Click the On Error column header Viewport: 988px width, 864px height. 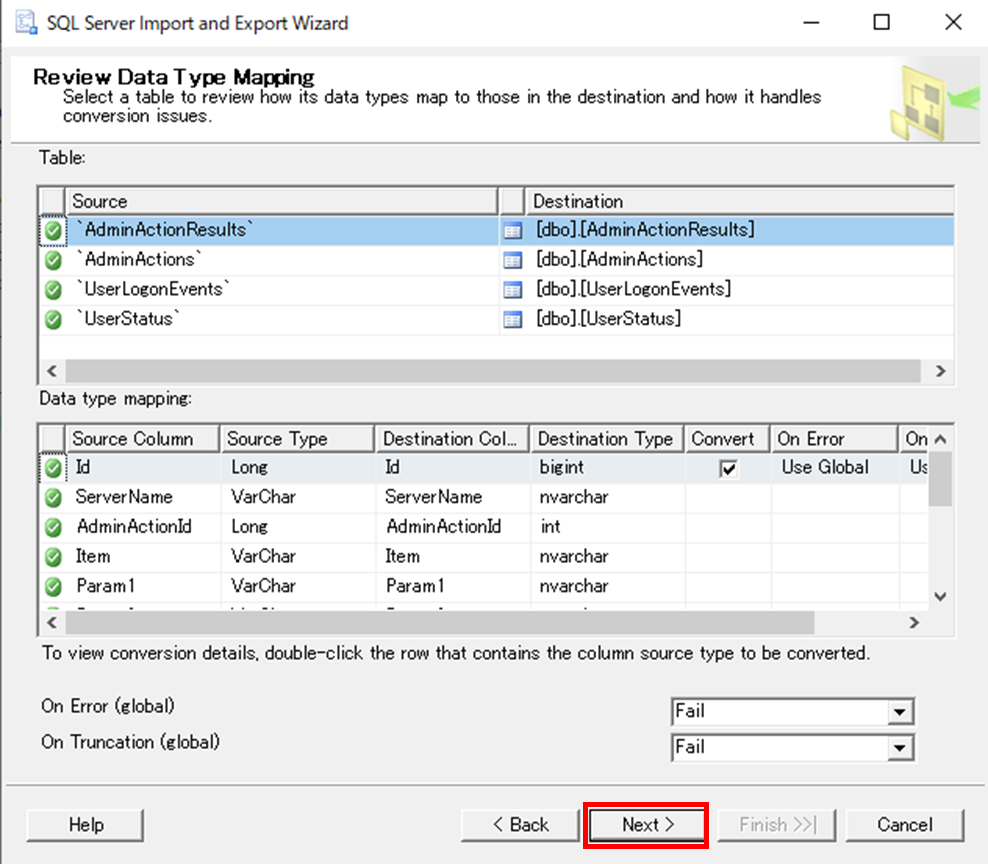(834, 439)
